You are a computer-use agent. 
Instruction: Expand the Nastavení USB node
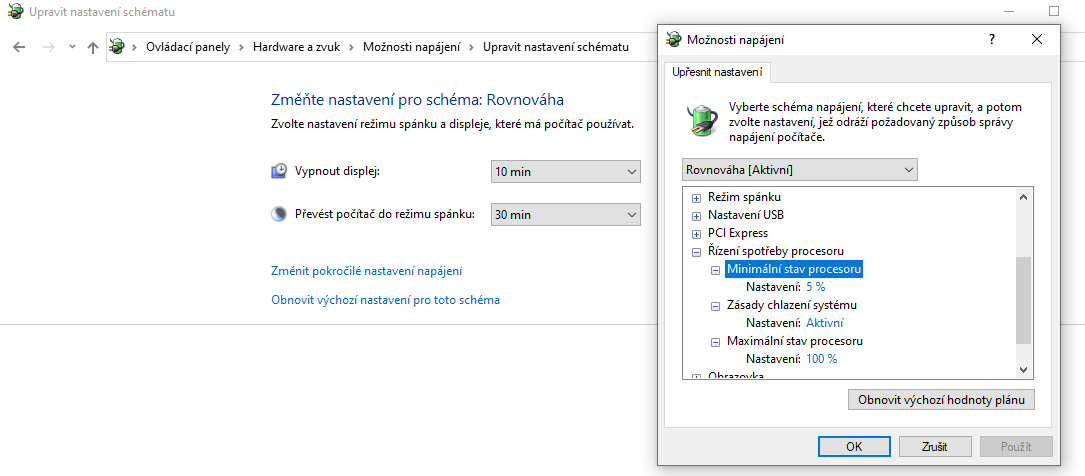pos(696,216)
